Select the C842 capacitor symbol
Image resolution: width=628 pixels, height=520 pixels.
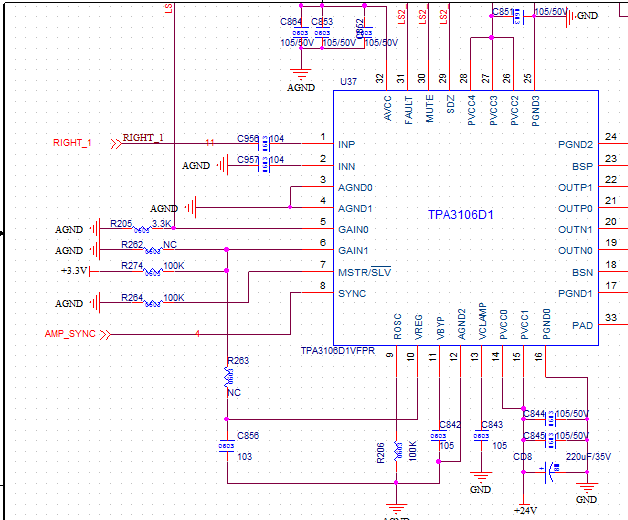coord(439,435)
